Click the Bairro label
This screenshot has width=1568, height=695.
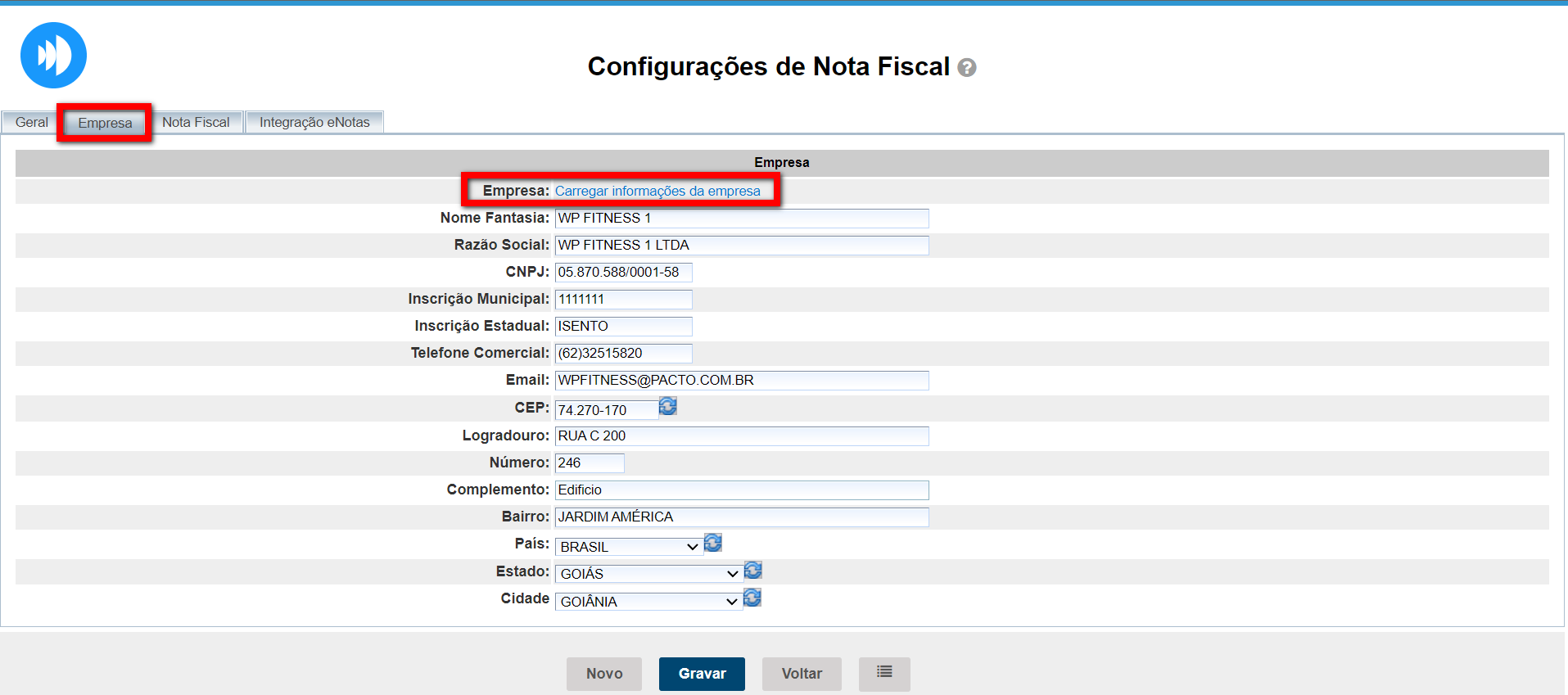pos(526,517)
